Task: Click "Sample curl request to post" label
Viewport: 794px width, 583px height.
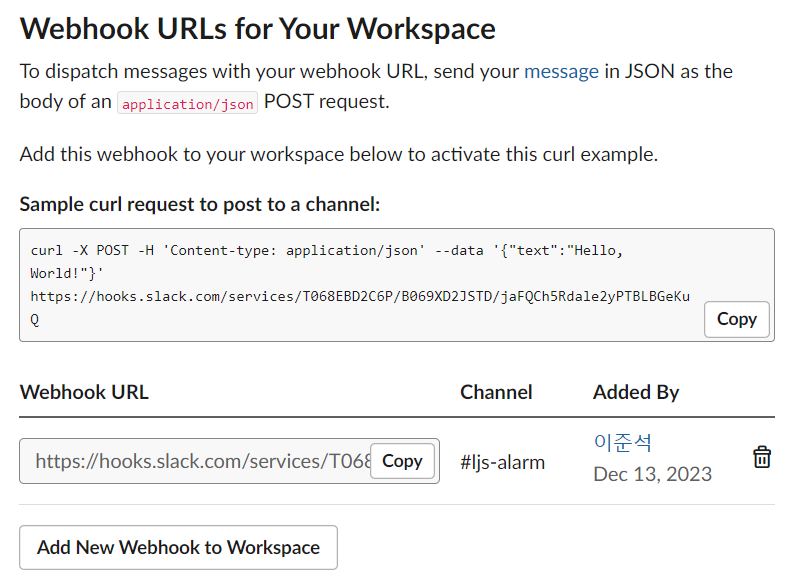Action: [200, 204]
